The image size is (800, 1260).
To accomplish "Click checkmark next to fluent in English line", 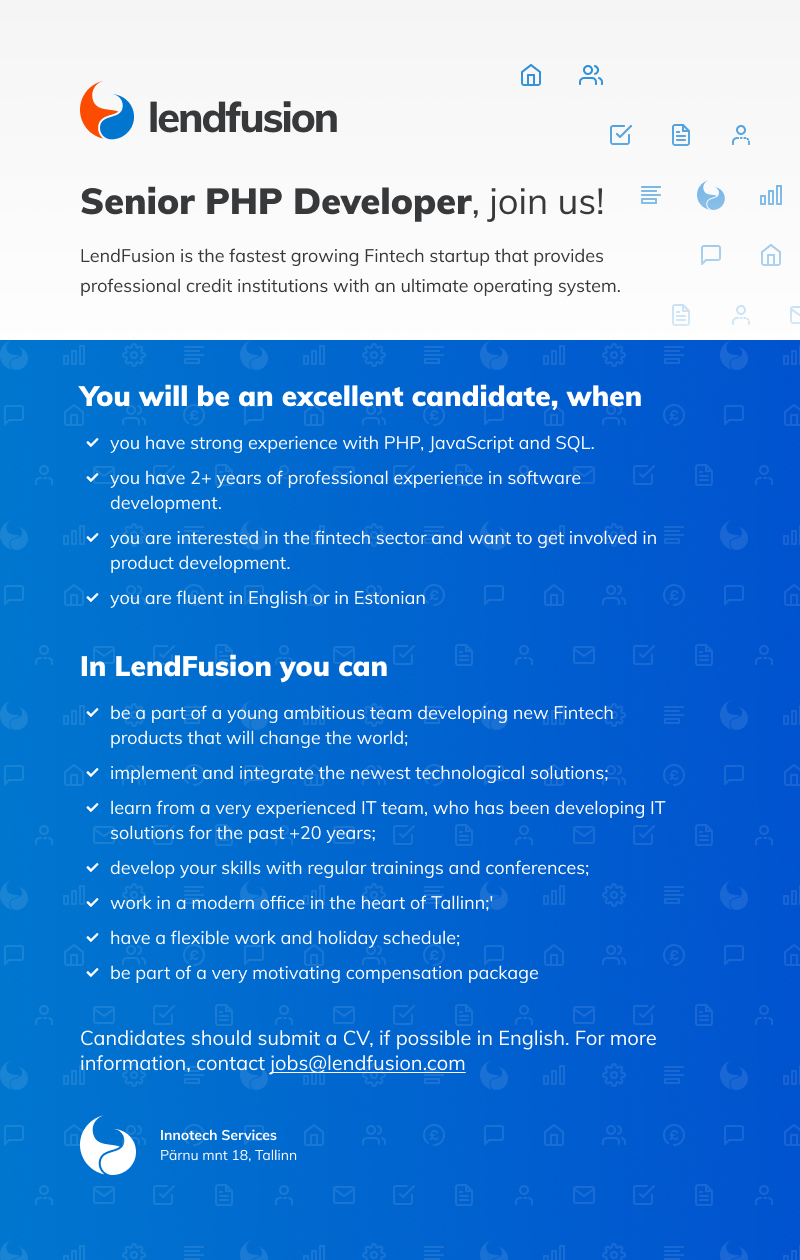I will [92, 598].
